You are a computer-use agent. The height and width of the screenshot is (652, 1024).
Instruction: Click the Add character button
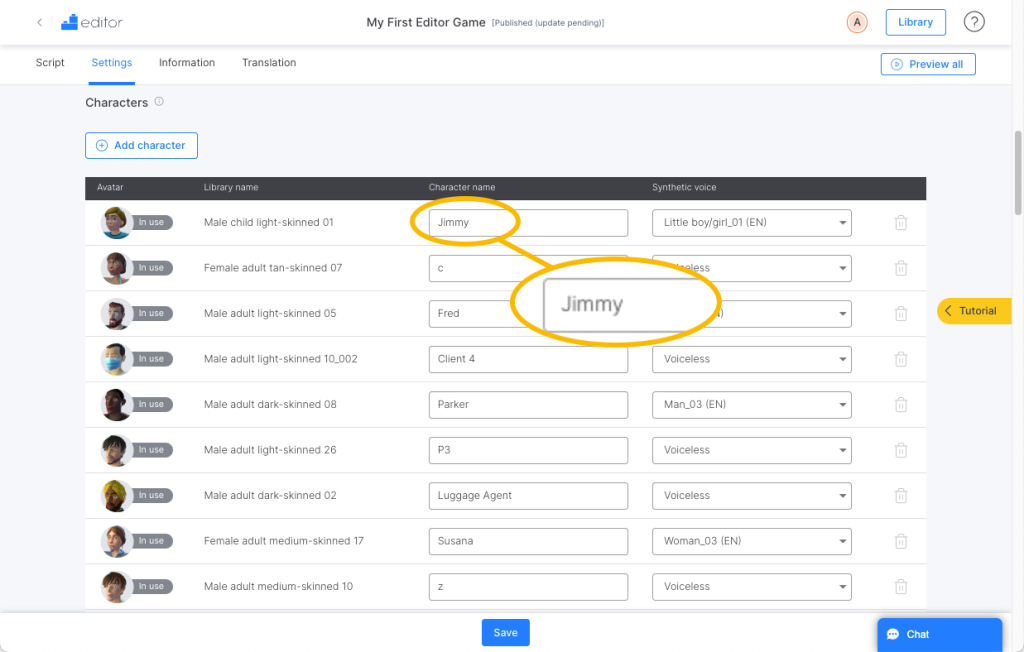[141, 145]
